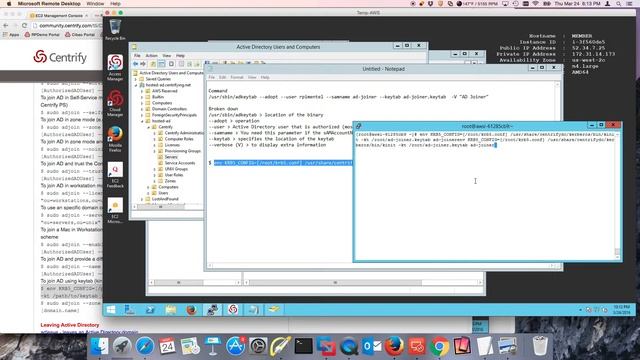Click Spotlight search icon in Mac menu bar
This screenshot has width=640, height=360.
point(619,4)
